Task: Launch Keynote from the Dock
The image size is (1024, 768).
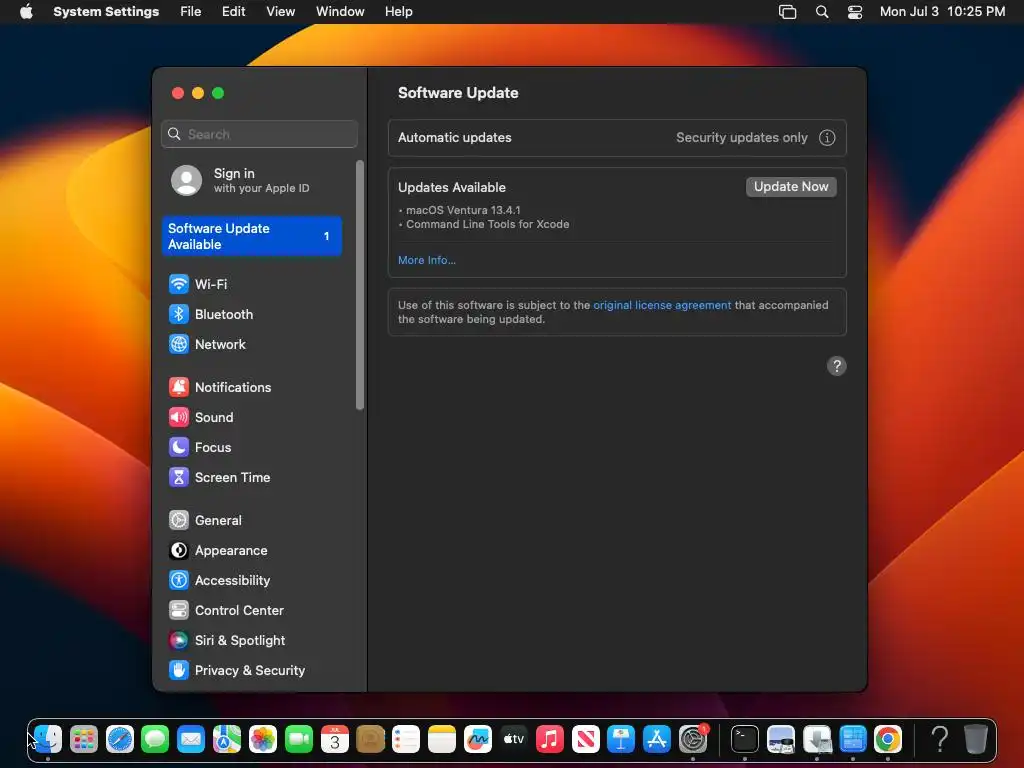Action: (x=621, y=739)
